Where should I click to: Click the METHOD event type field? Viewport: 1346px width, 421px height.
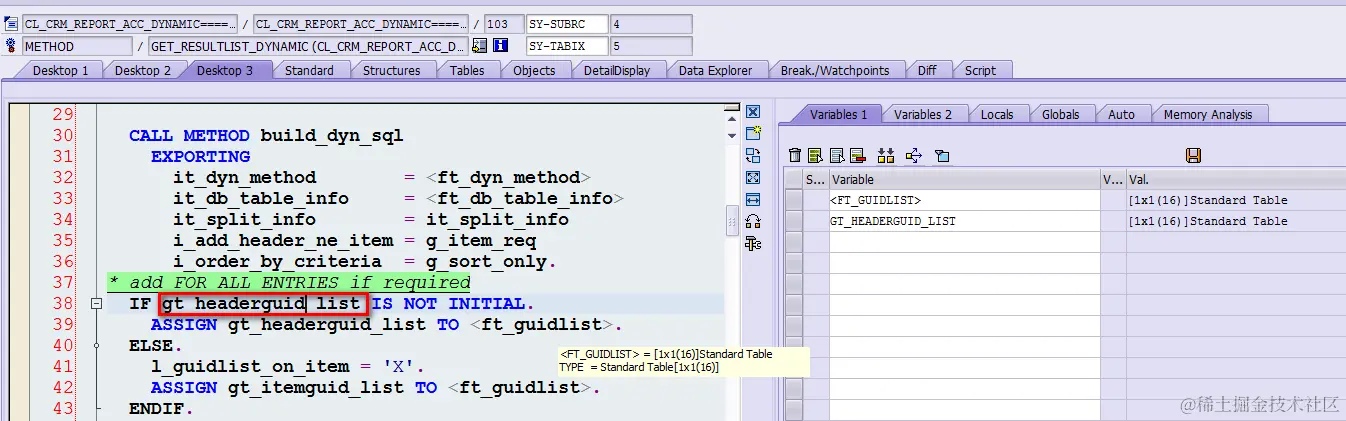click(77, 46)
